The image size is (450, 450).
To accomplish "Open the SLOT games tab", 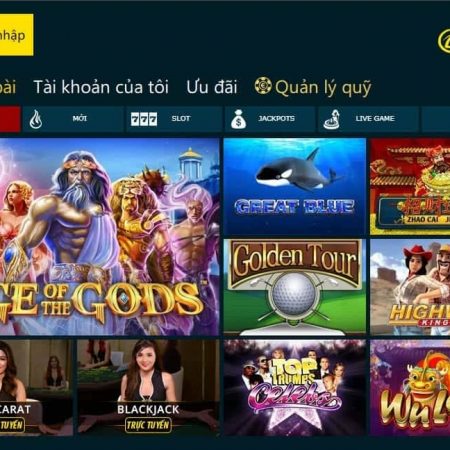I will pyautogui.click(x=174, y=119).
